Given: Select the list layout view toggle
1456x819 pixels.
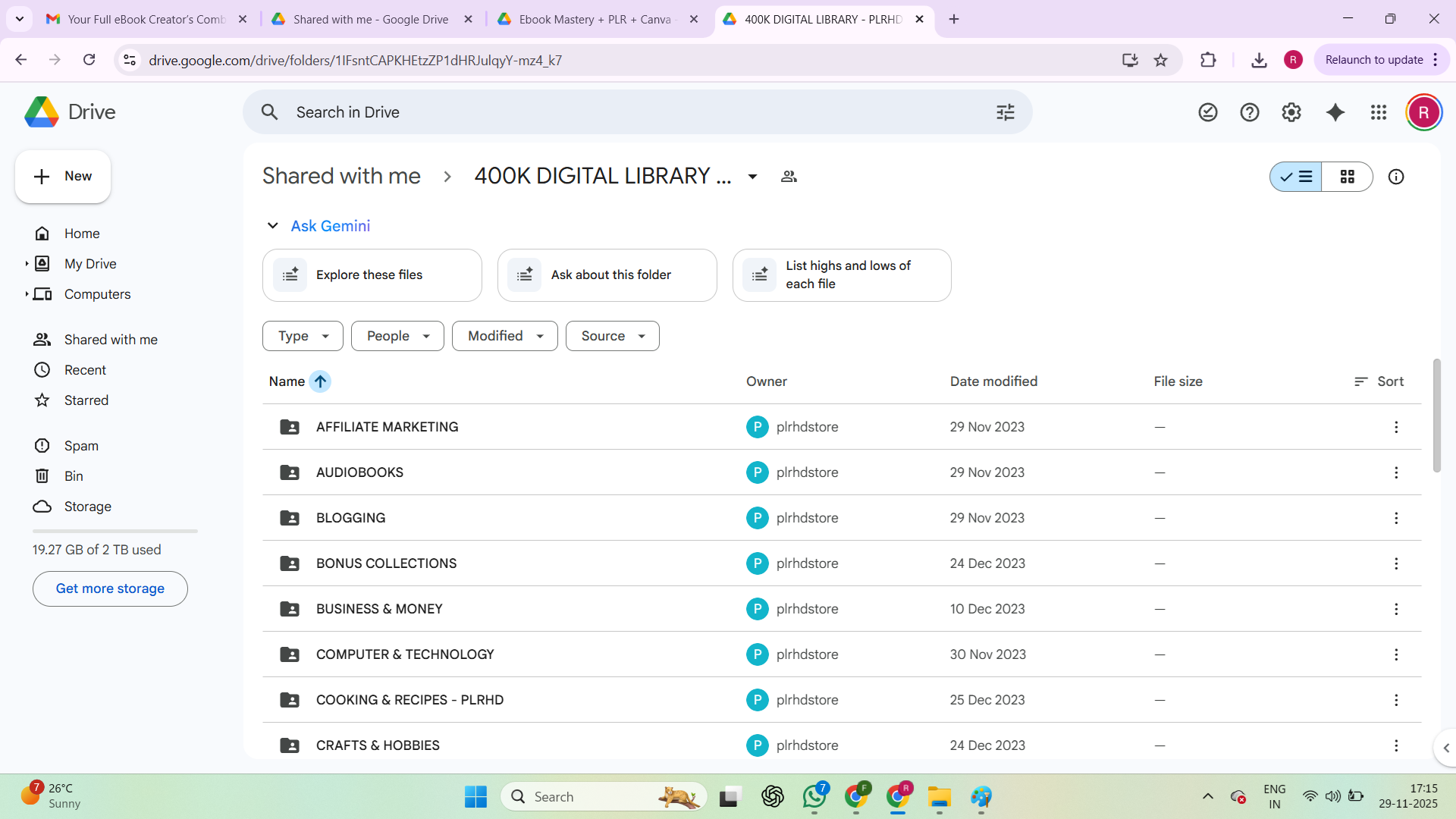Looking at the screenshot, I should (1296, 177).
